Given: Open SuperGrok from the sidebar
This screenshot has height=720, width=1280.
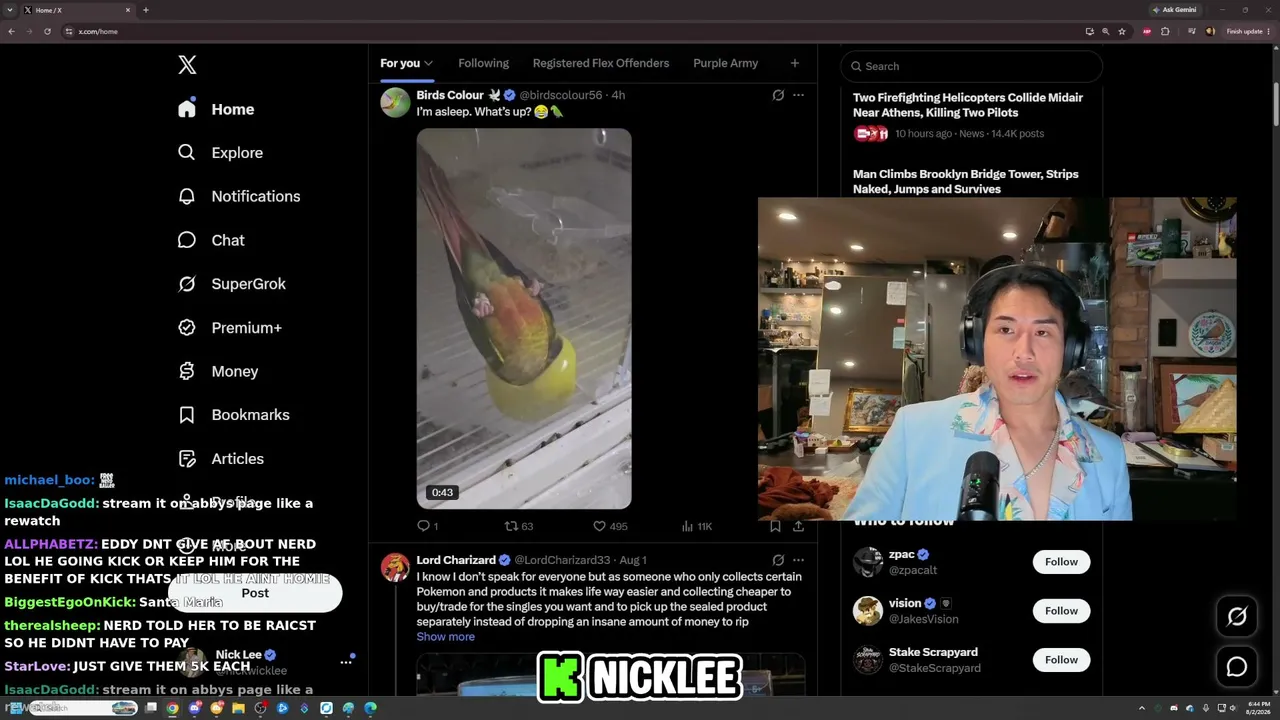Looking at the screenshot, I should pyautogui.click(x=231, y=284).
